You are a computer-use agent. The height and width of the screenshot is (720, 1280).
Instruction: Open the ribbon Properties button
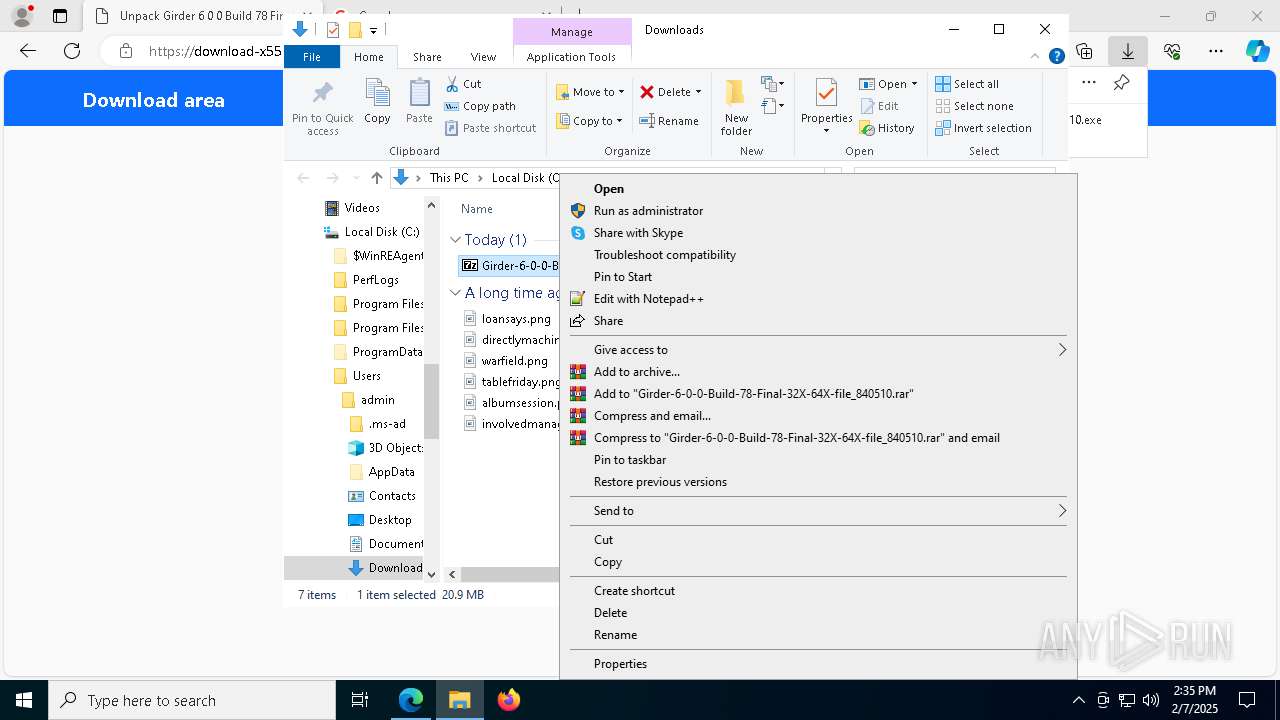coord(826,106)
